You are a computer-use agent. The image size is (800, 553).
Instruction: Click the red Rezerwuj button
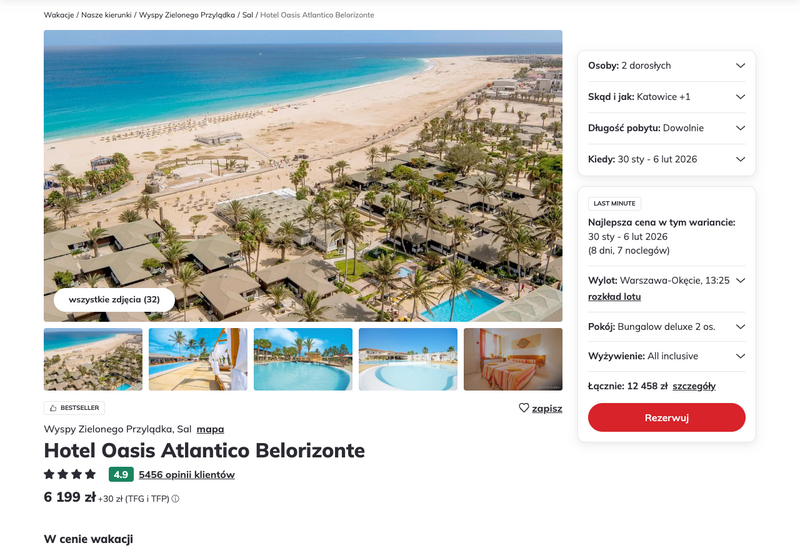(x=666, y=418)
